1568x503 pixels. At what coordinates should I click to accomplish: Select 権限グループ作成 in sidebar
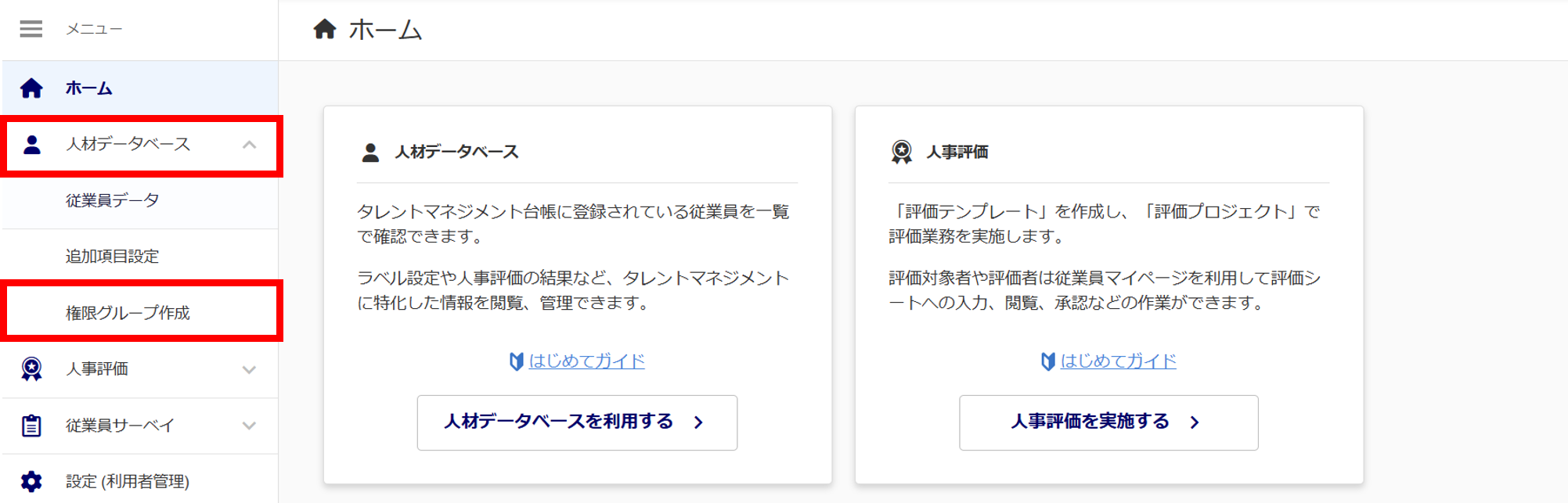click(x=128, y=313)
